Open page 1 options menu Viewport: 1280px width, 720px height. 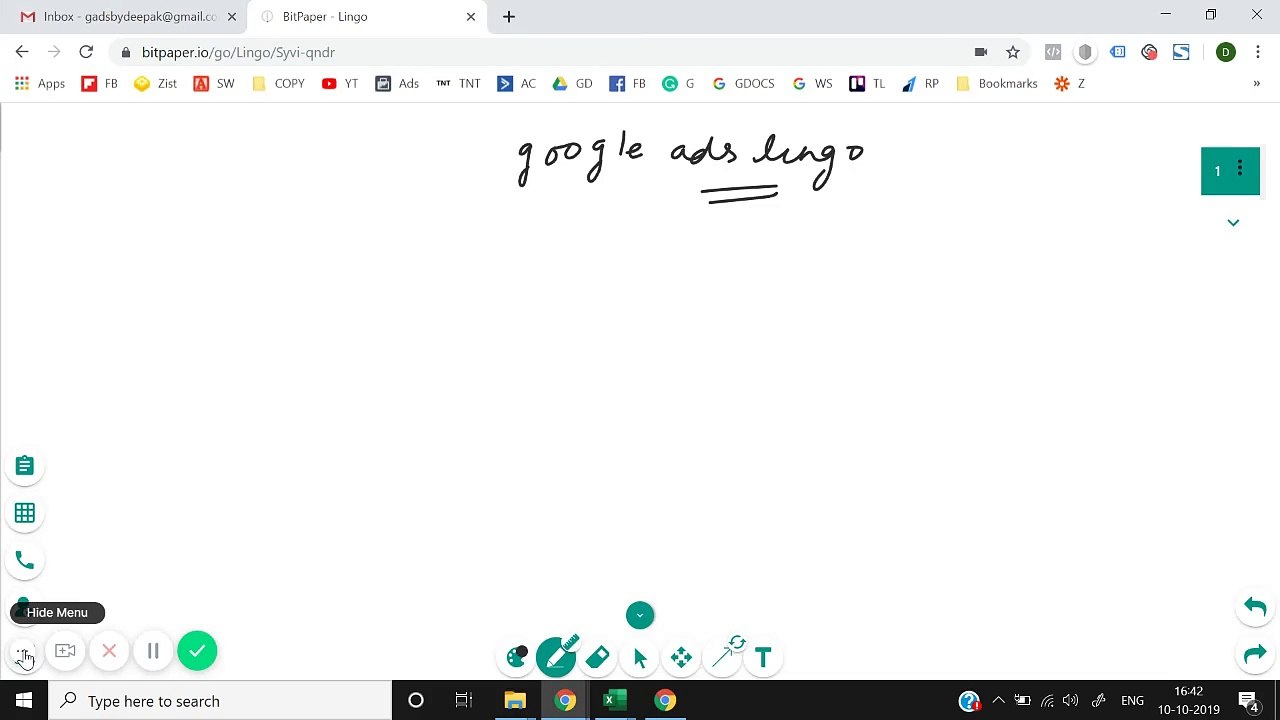coord(1240,168)
